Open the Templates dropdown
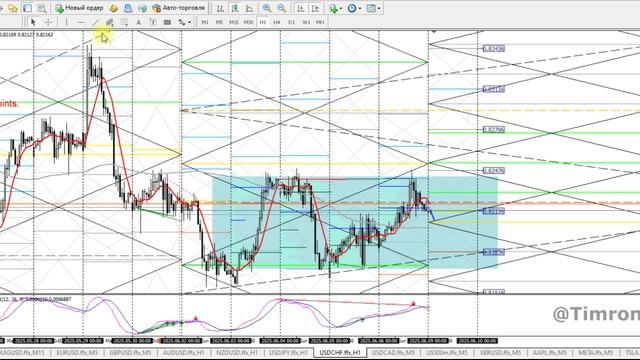The height and width of the screenshot is (360, 640). click(373, 8)
